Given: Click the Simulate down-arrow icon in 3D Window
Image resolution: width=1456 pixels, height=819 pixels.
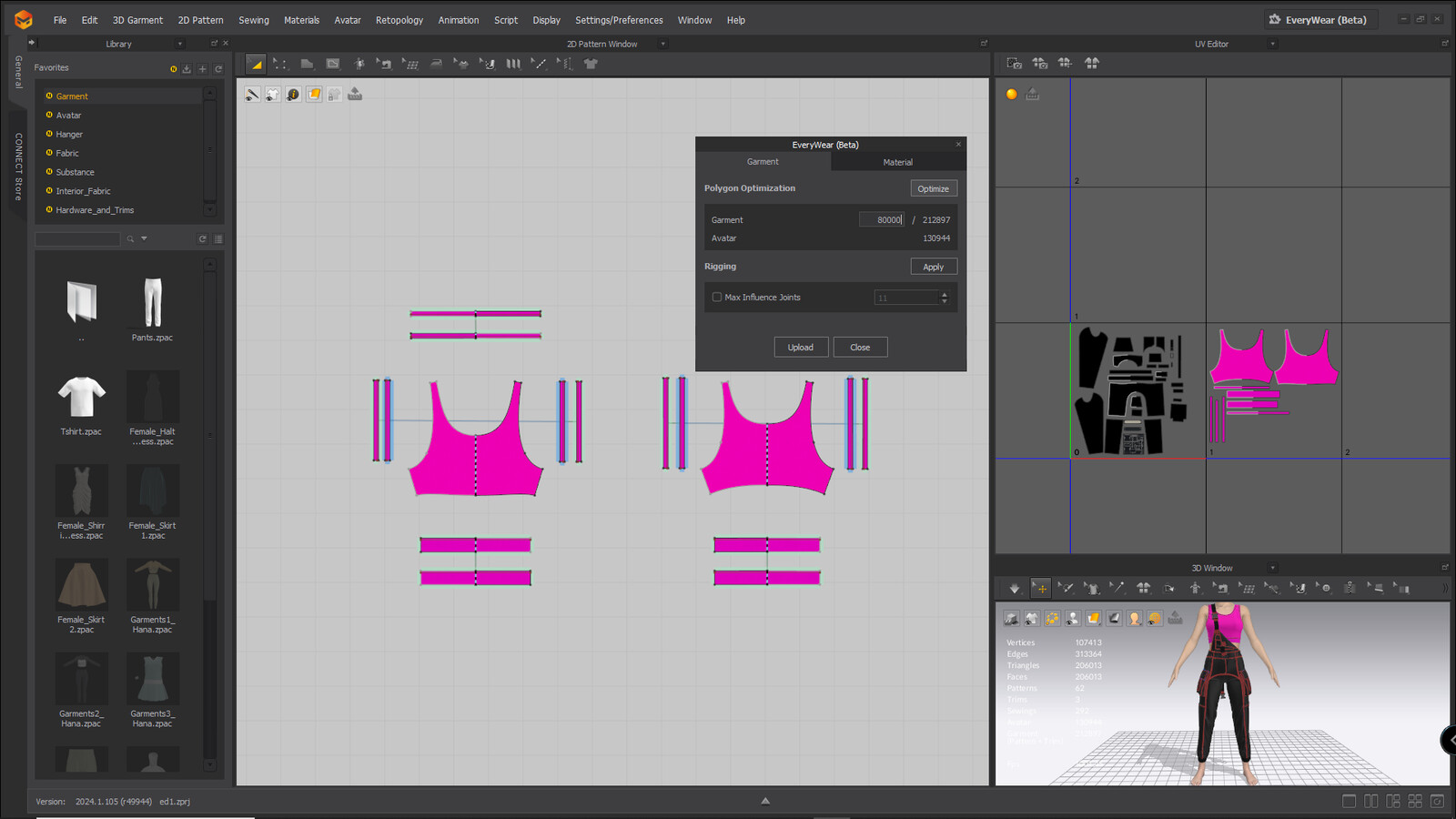Looking at the screenshot, I should (x=1015, y=588).
